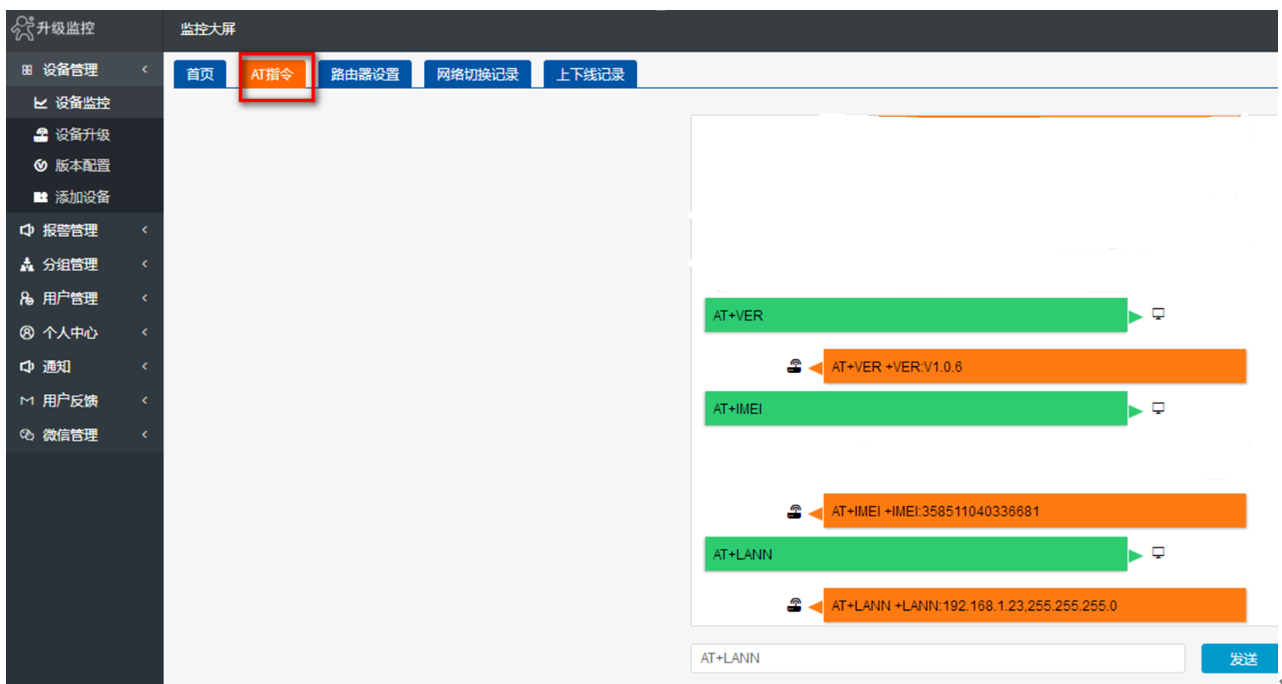This screenshot has height=684, width=1282.
Task: Open 设备升级 in the sidebar
Action: point(82,135)
